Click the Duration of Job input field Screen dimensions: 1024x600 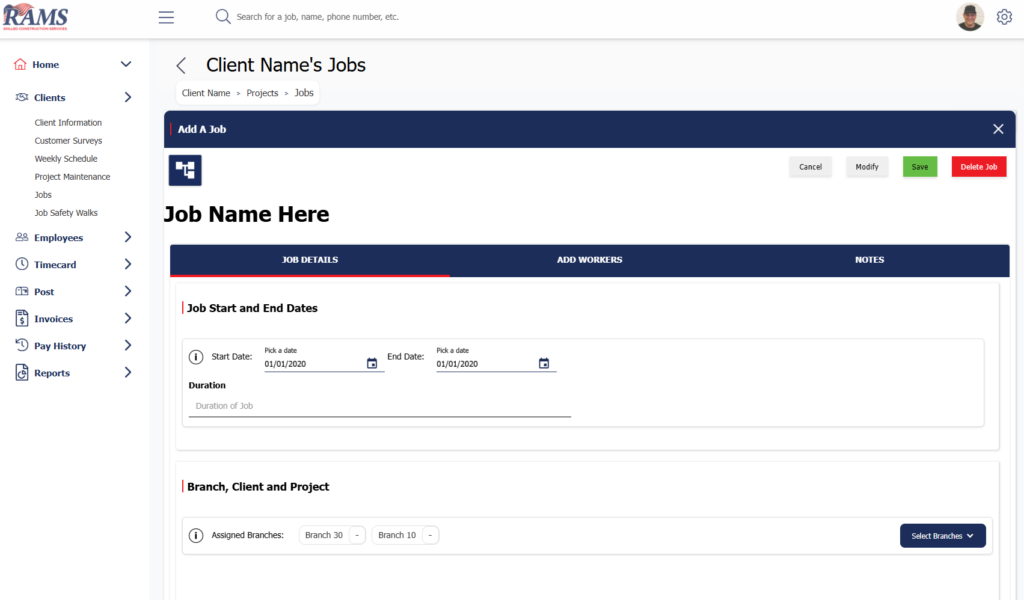379,406
